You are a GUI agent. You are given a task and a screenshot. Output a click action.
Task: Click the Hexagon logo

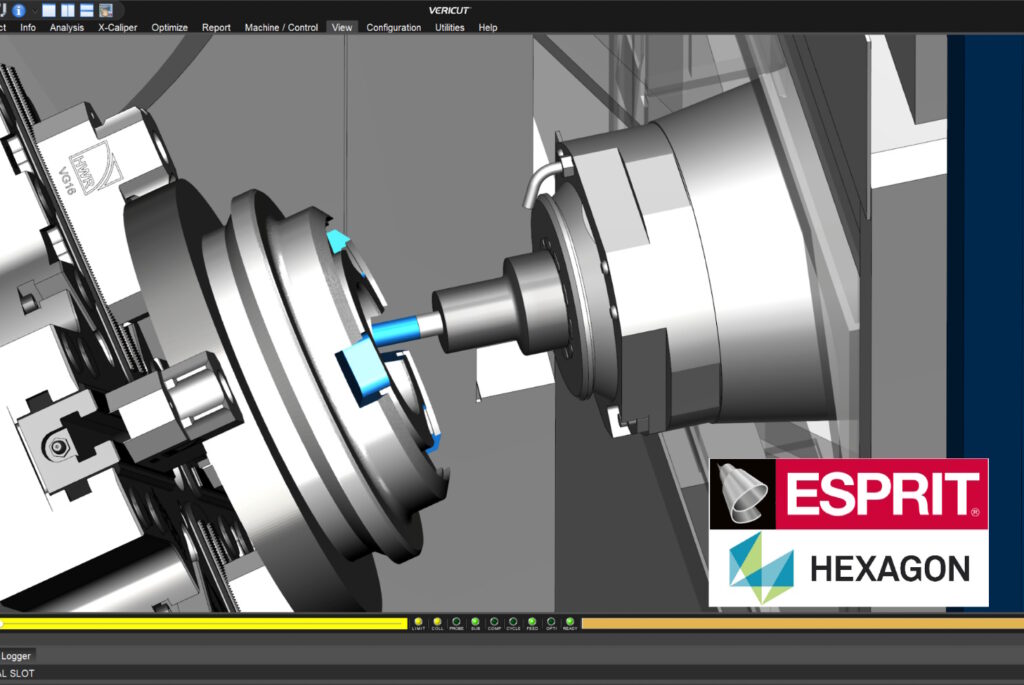pyautogui.click(x=848, y=568)
